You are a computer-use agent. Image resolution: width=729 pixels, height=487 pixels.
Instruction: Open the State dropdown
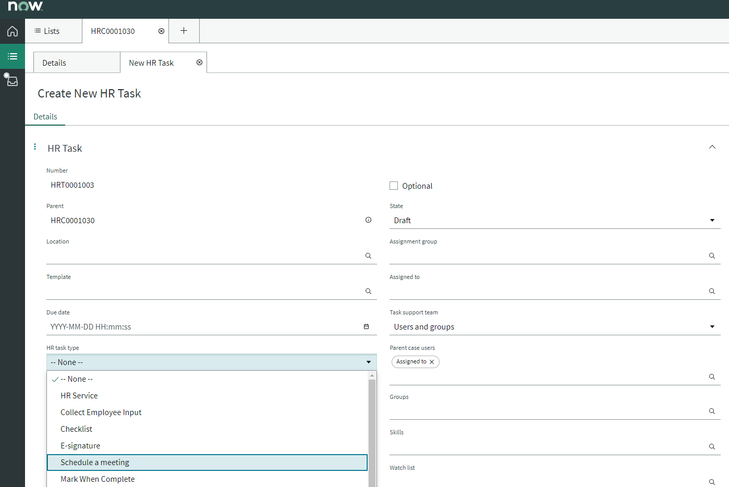click(x=555, y=220)
